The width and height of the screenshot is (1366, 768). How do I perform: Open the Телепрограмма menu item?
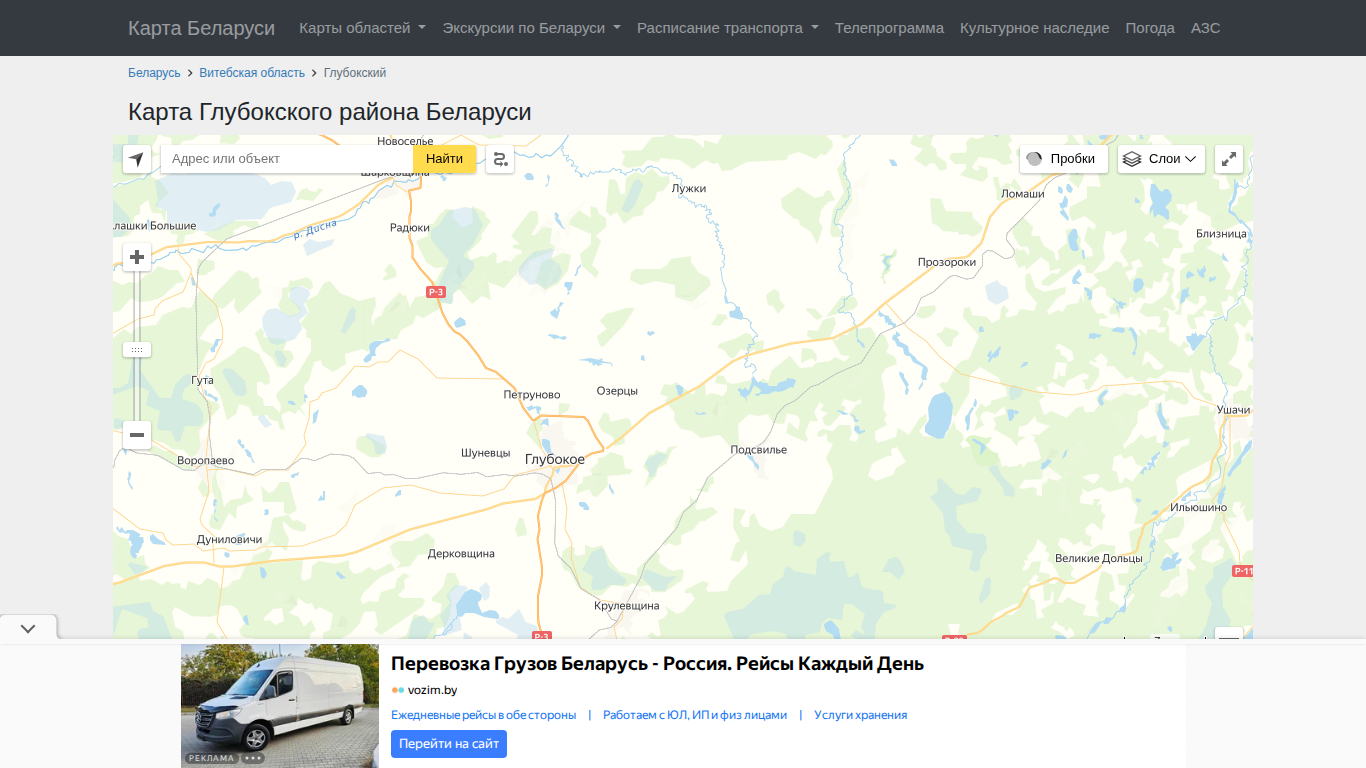coord(889,28)
